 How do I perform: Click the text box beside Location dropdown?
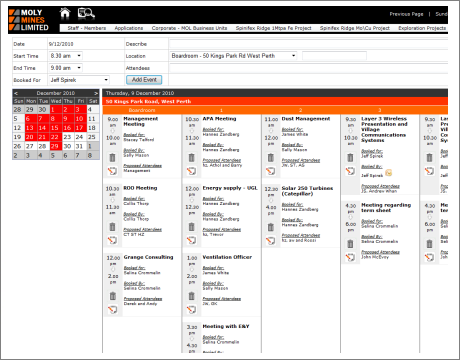[x=334, y=56]
